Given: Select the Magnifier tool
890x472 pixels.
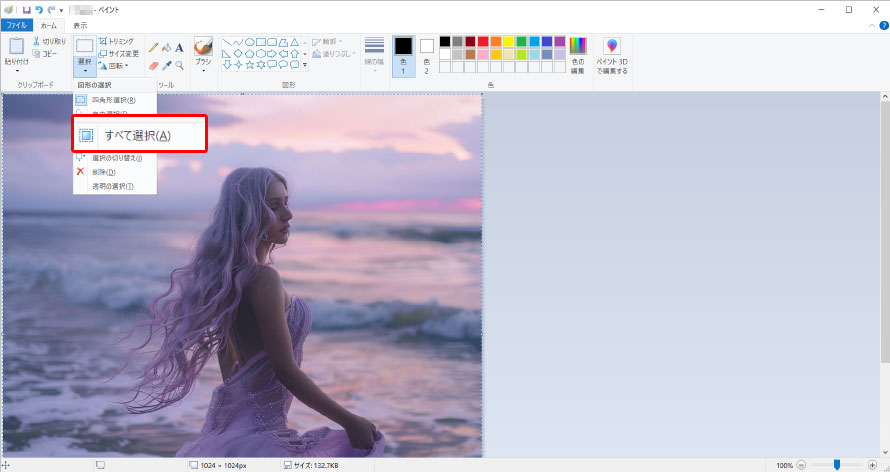Looking at the screenshot, I should (x=179, y=66).
